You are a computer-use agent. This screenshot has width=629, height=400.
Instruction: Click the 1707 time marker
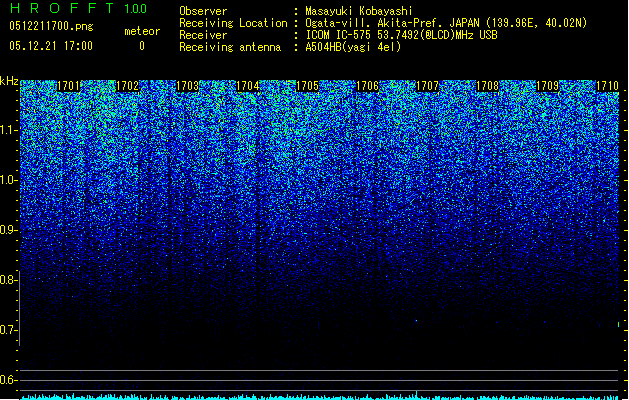click(428, 86)
